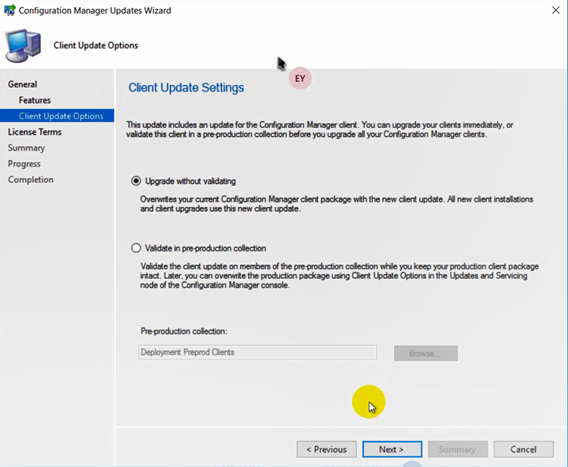Viewport: 568px width, 467px height.
Task: Click the greyed-out Summary button
Action: 458,449
